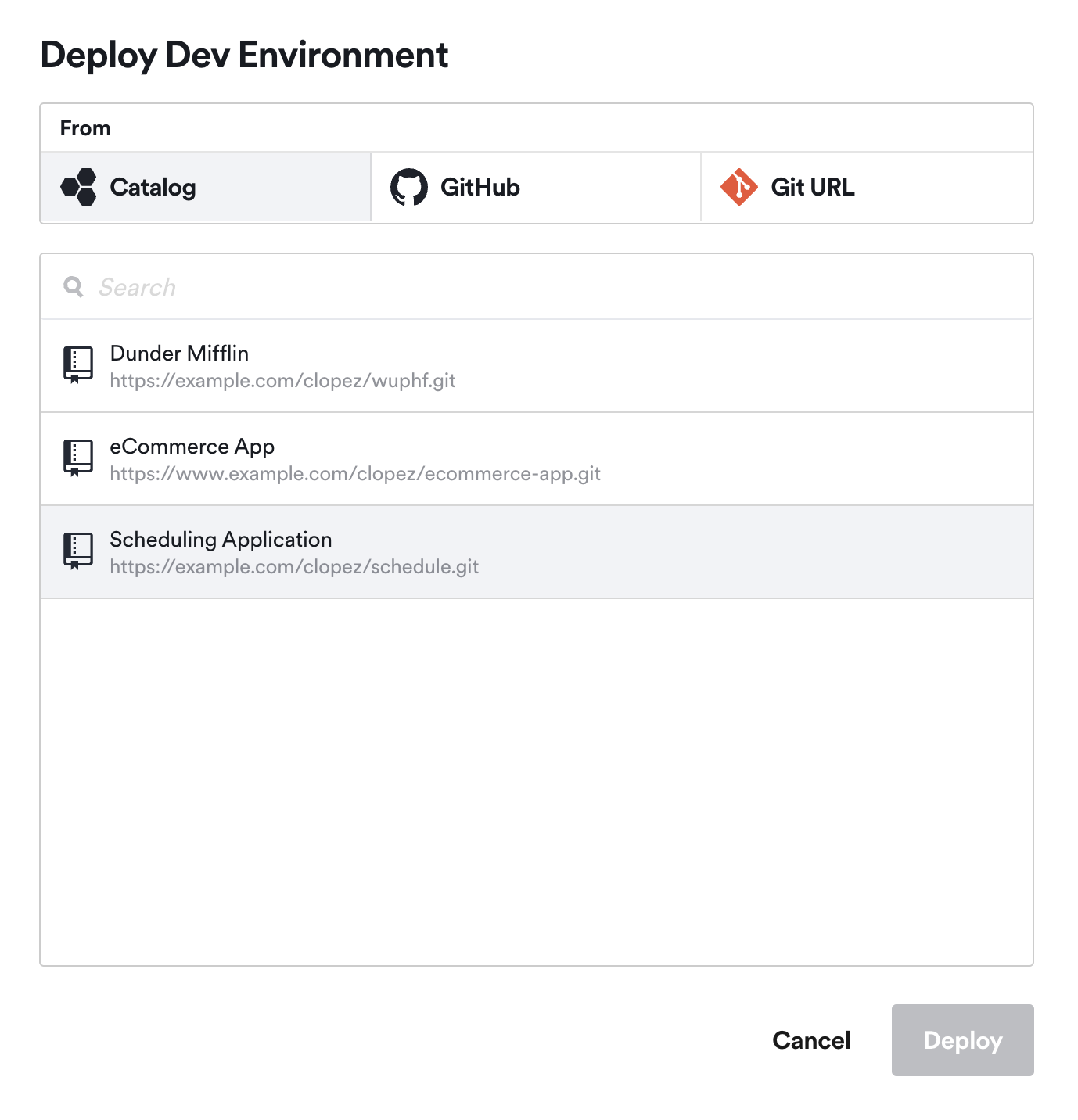Click the schedule.git URL text
The width and height of the screenshot is (1078, 1120).
point(293,567)
